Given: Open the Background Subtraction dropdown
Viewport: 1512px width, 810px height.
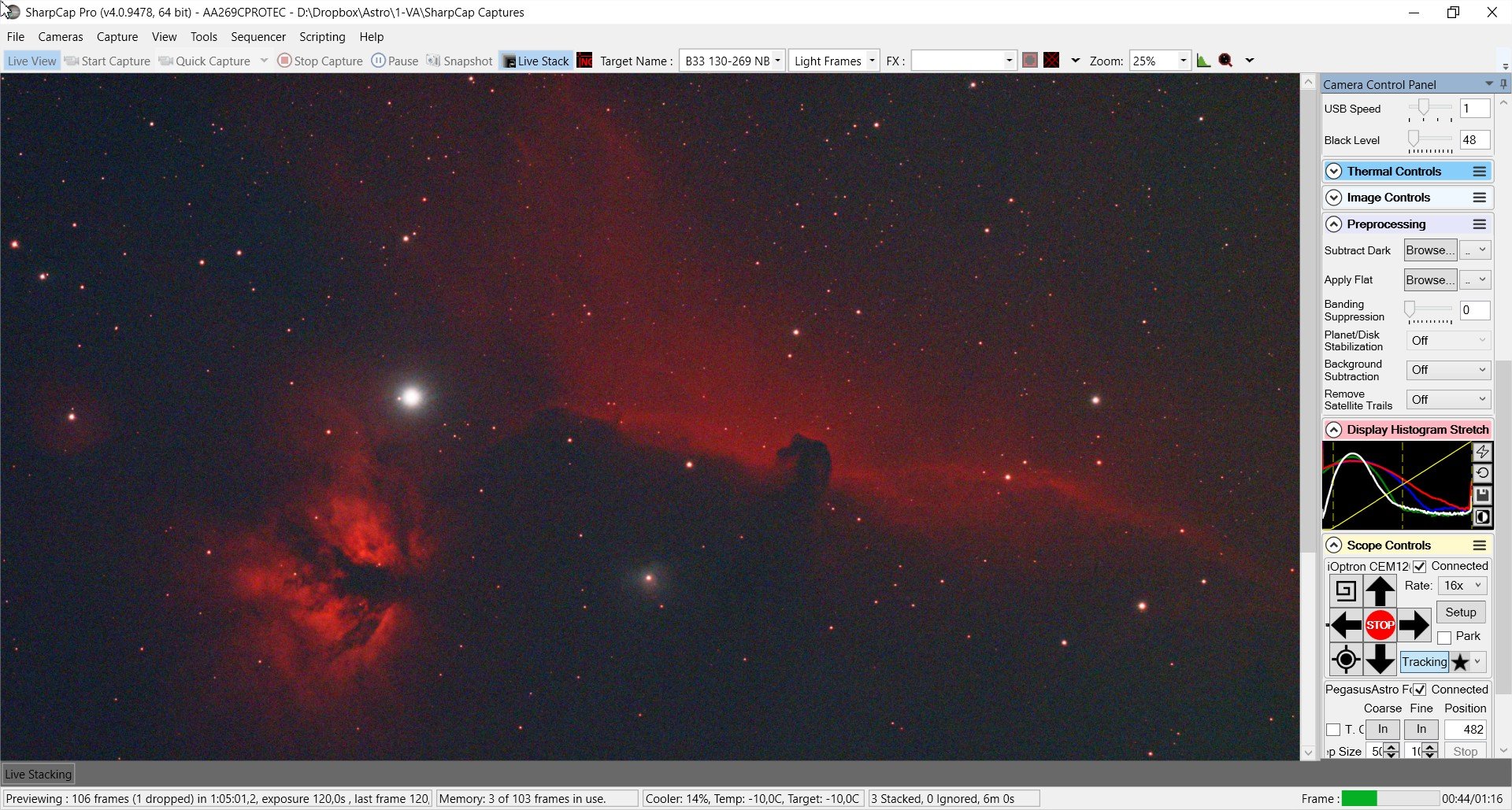Looking at the screenshot, I should (1448, 370).
